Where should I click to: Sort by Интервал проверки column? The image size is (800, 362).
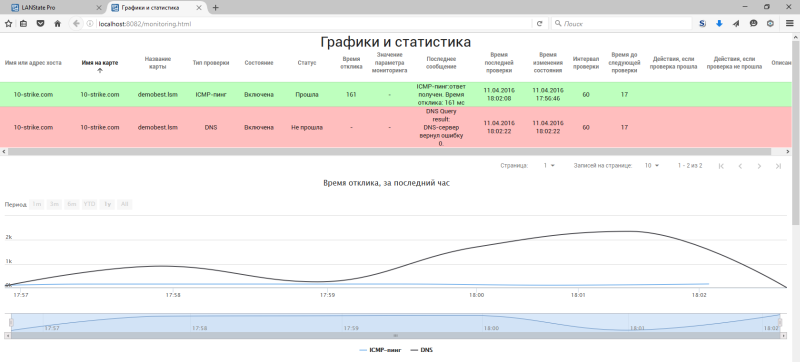point(586,63)
